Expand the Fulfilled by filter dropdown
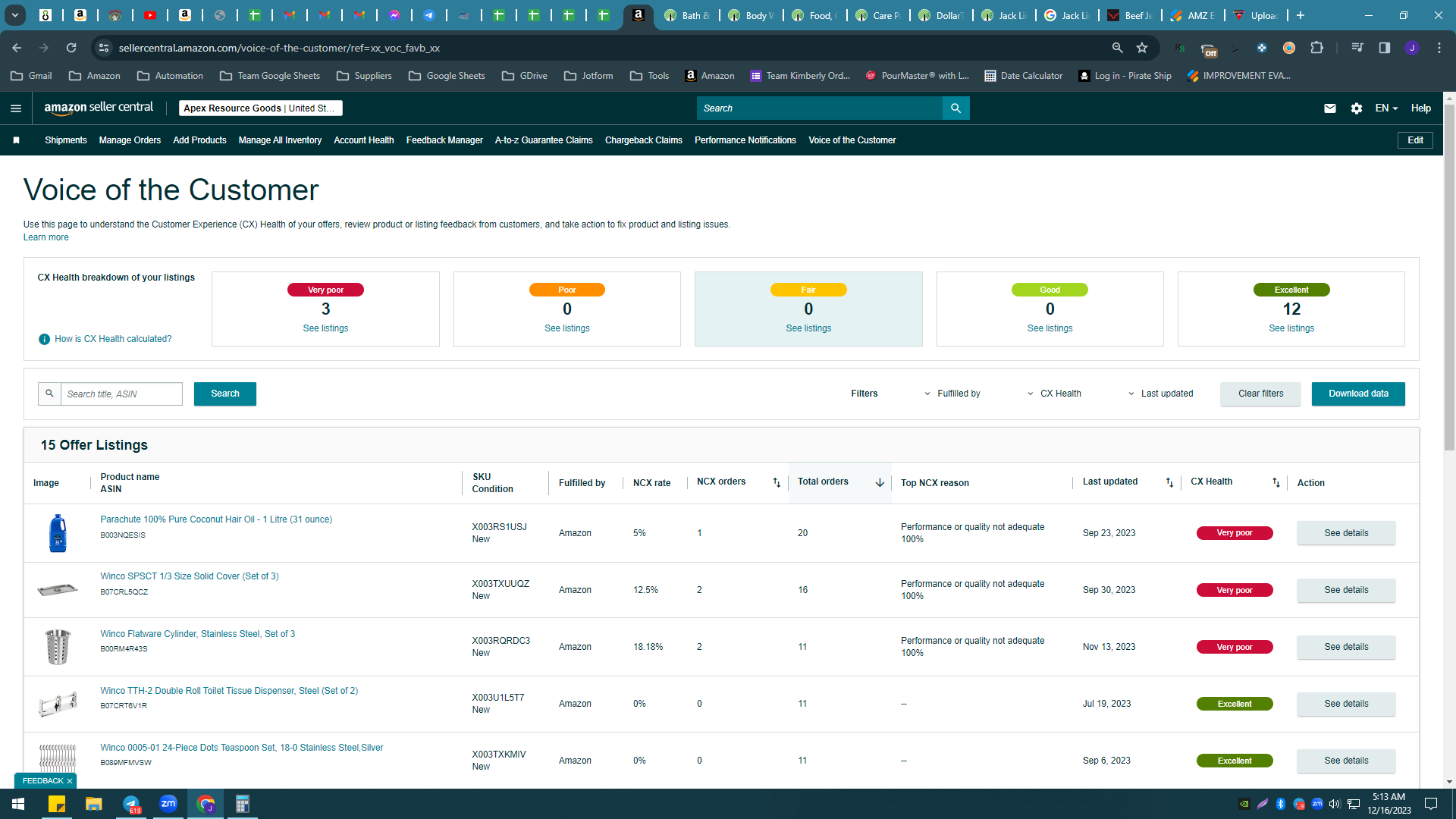Screen dimensions: 1456x819 (952, 394)
